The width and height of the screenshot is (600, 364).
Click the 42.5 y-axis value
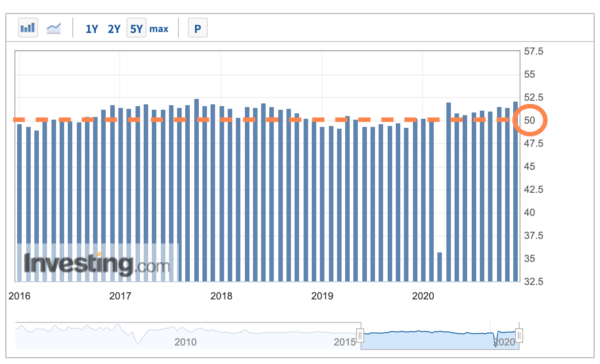pos(533,189)
